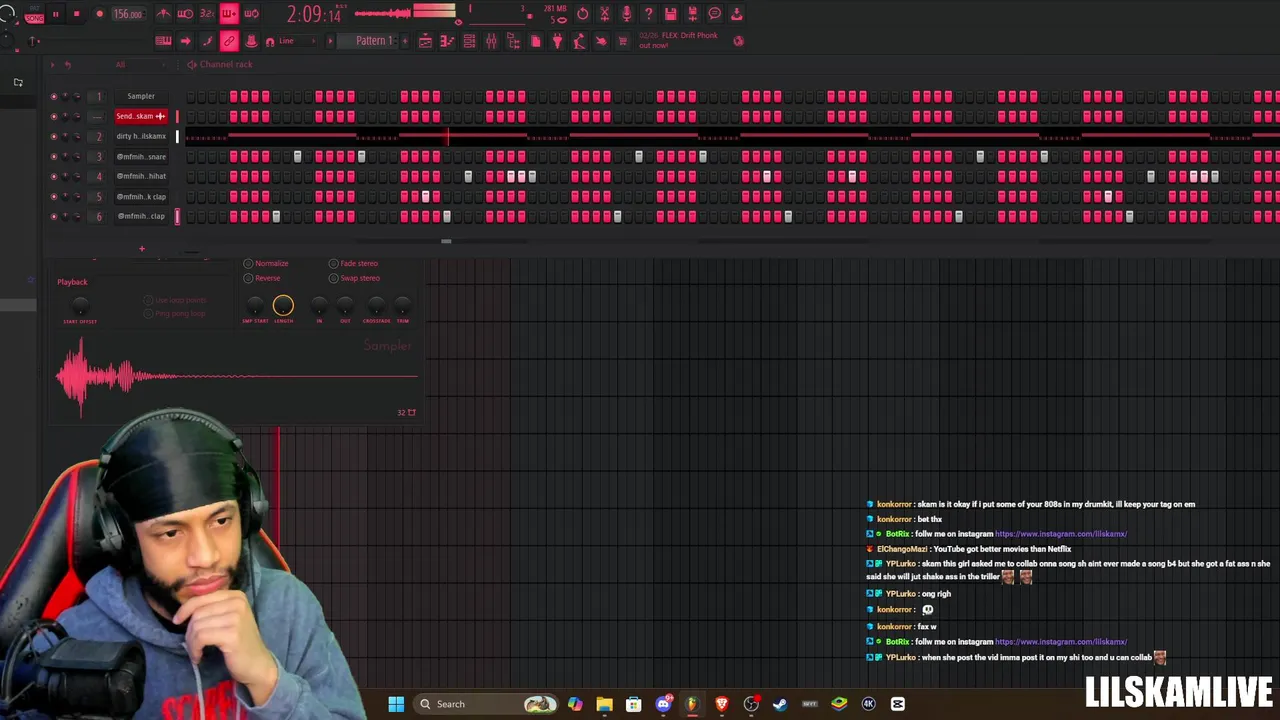Click the LENGTH knob
The height and width of the screenshot is (720, 1280).
click(x=283, y=305)
